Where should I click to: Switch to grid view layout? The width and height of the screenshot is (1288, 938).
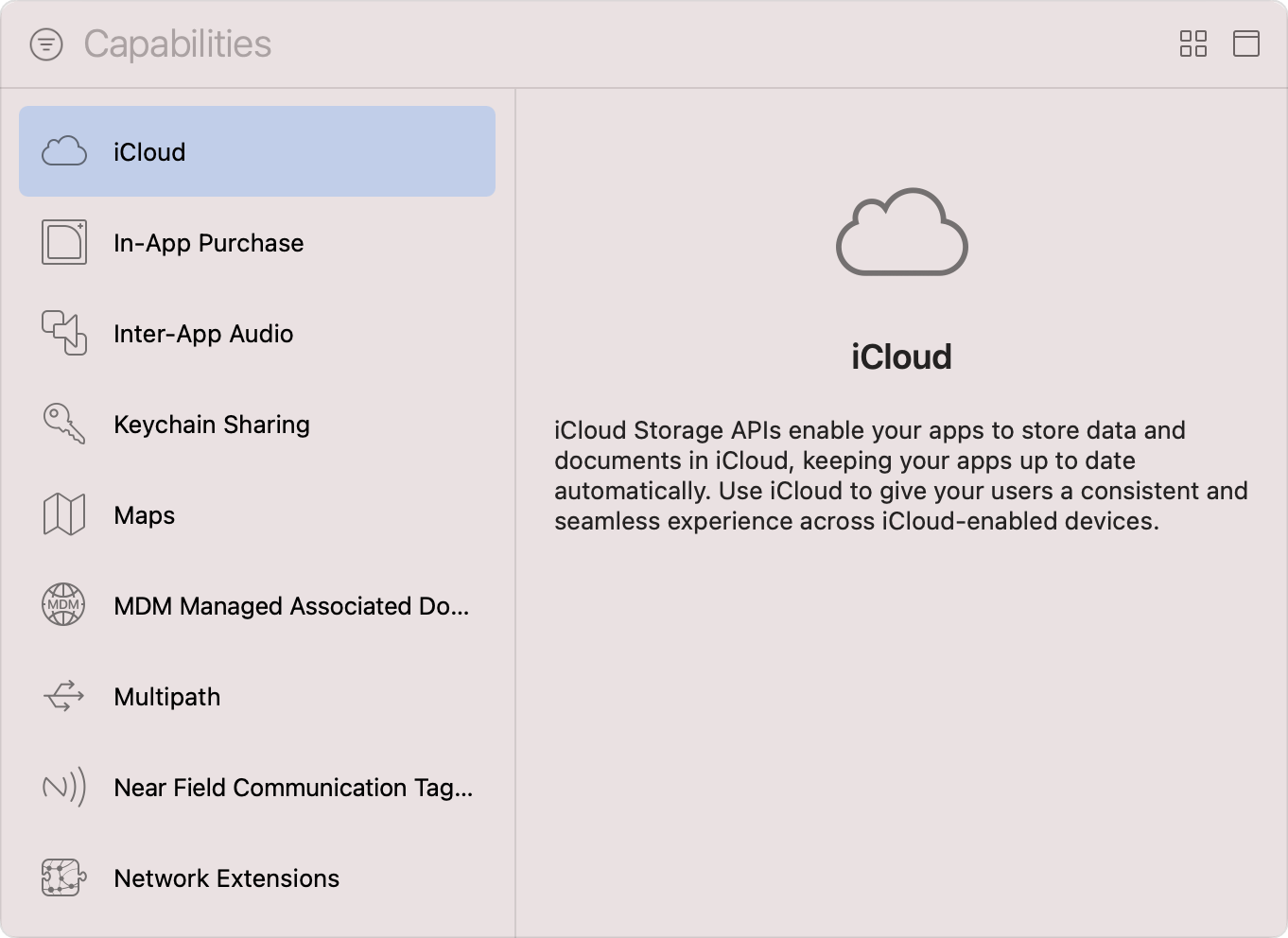1193,43
